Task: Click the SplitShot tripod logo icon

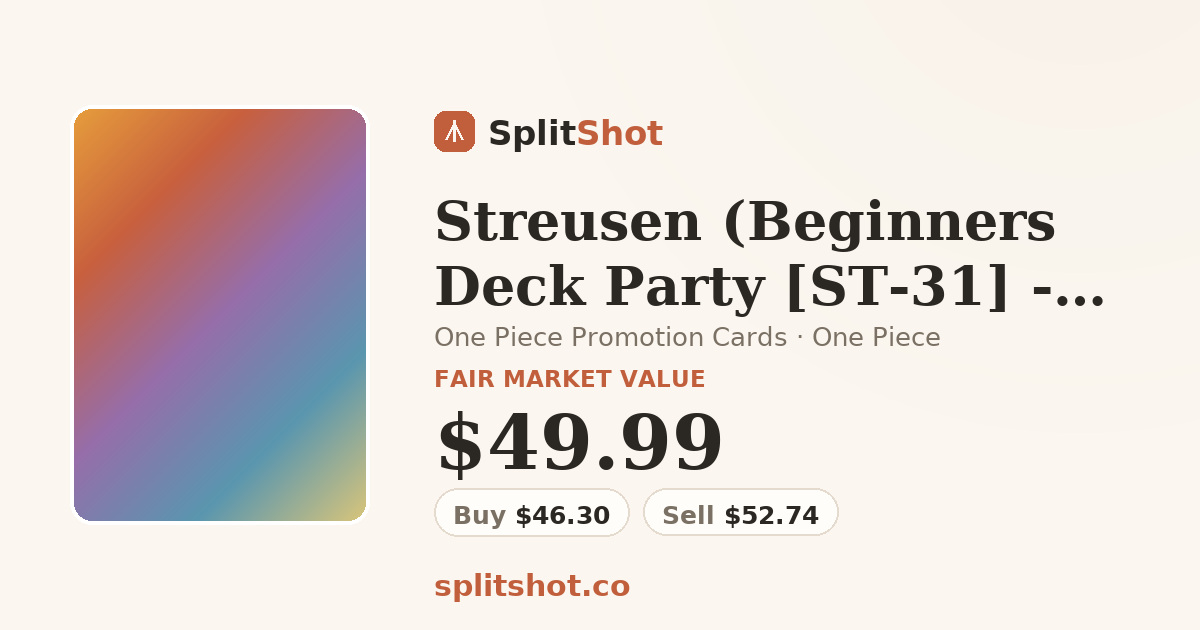Action: pyautogui.click(x=454, y=132)
